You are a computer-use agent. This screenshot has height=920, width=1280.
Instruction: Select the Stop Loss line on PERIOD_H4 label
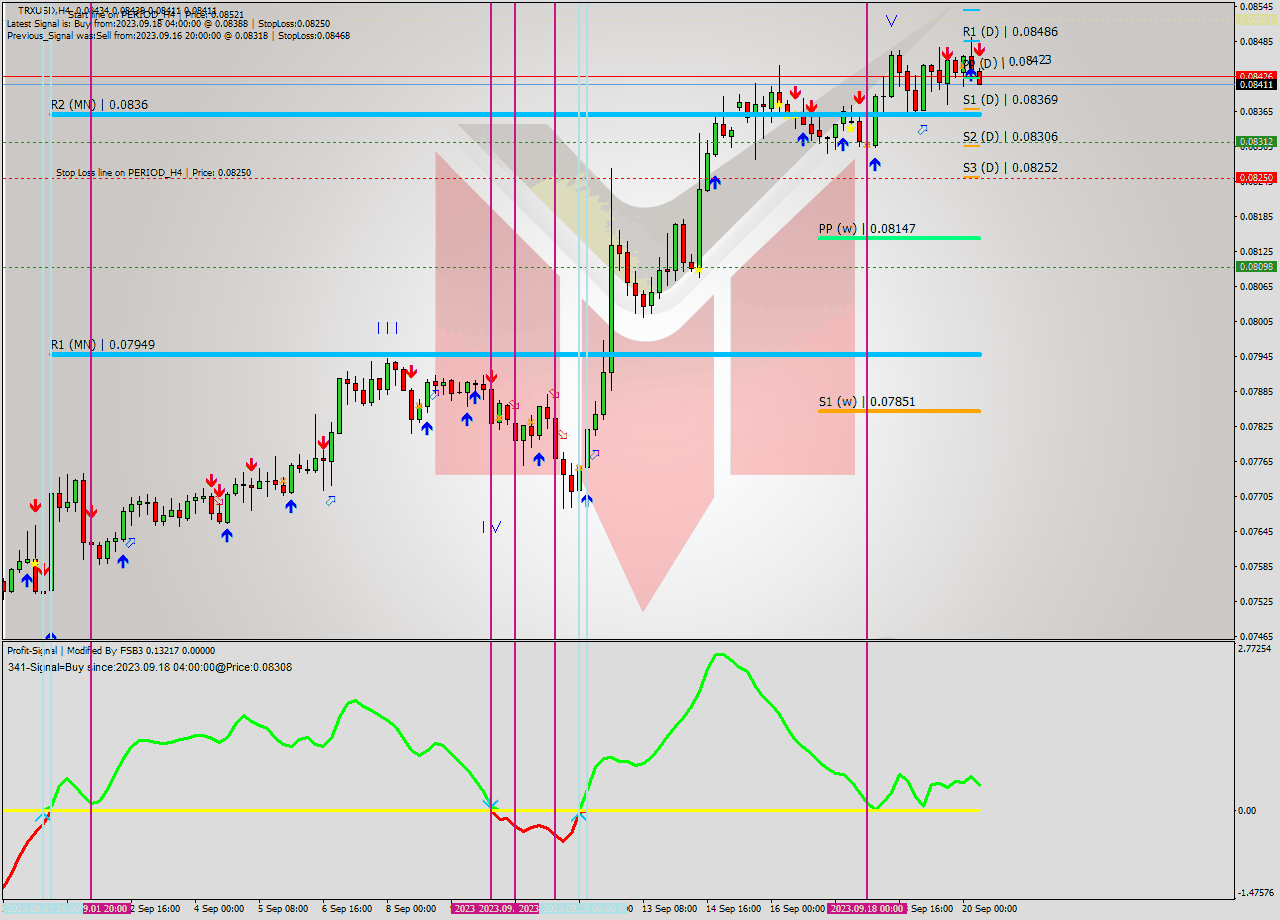(153, 173)
